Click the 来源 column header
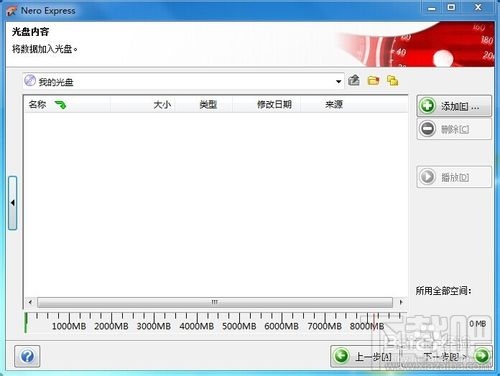The image size is (500, 376). (334, 105)
